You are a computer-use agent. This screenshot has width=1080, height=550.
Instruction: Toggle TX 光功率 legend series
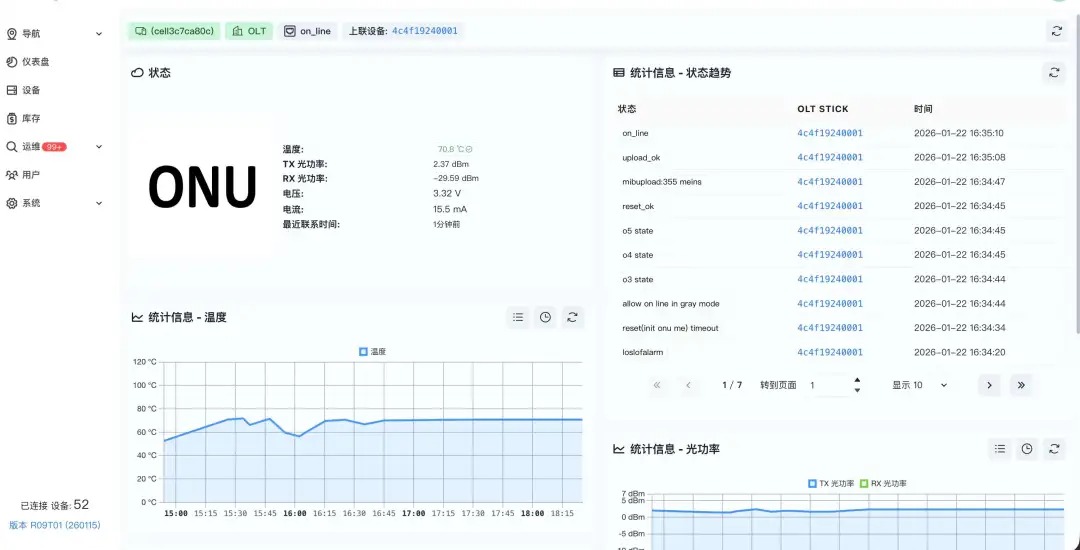tap(831, 484)
